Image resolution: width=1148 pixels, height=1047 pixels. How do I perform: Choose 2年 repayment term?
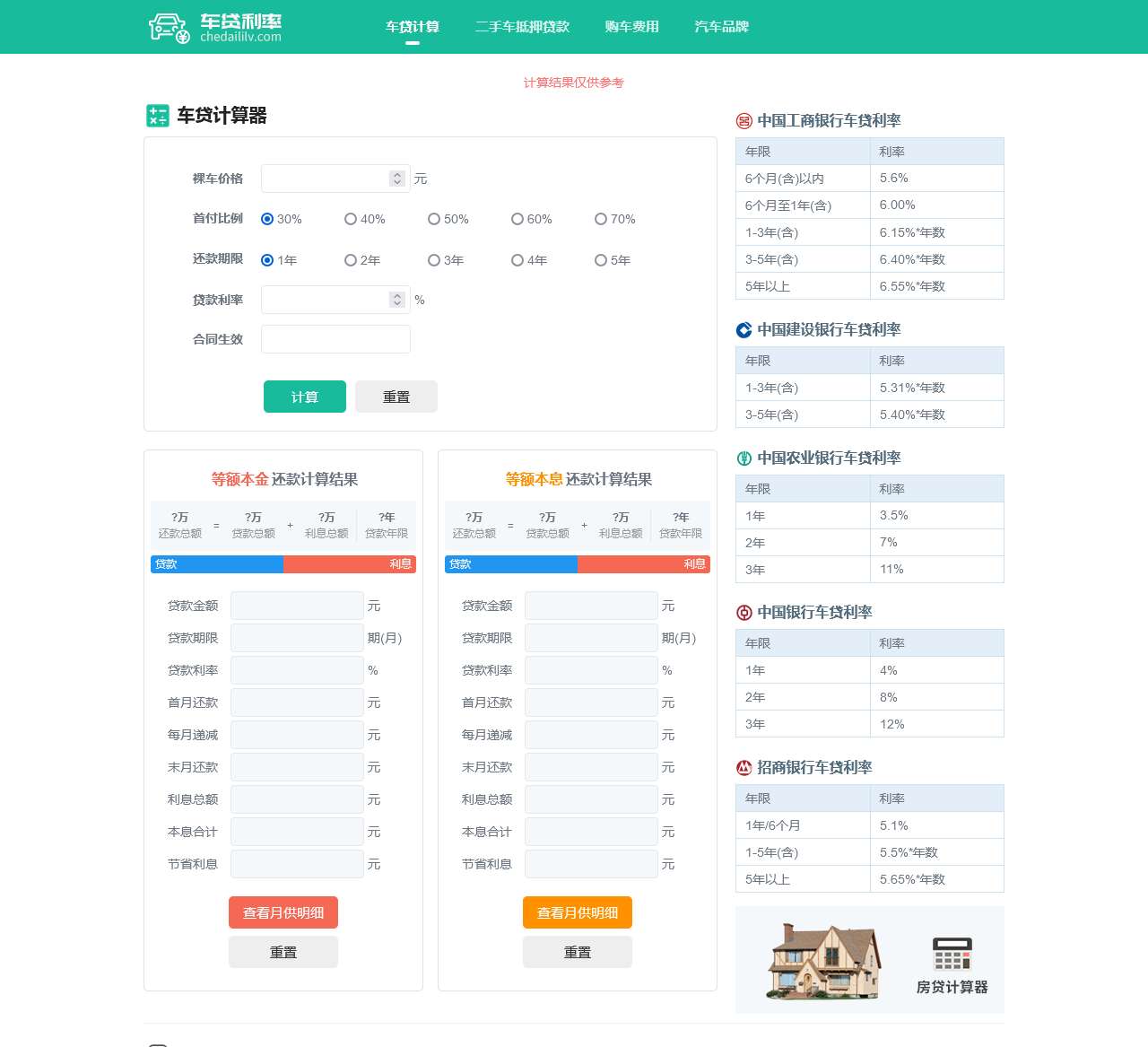[x=351, y=260]
